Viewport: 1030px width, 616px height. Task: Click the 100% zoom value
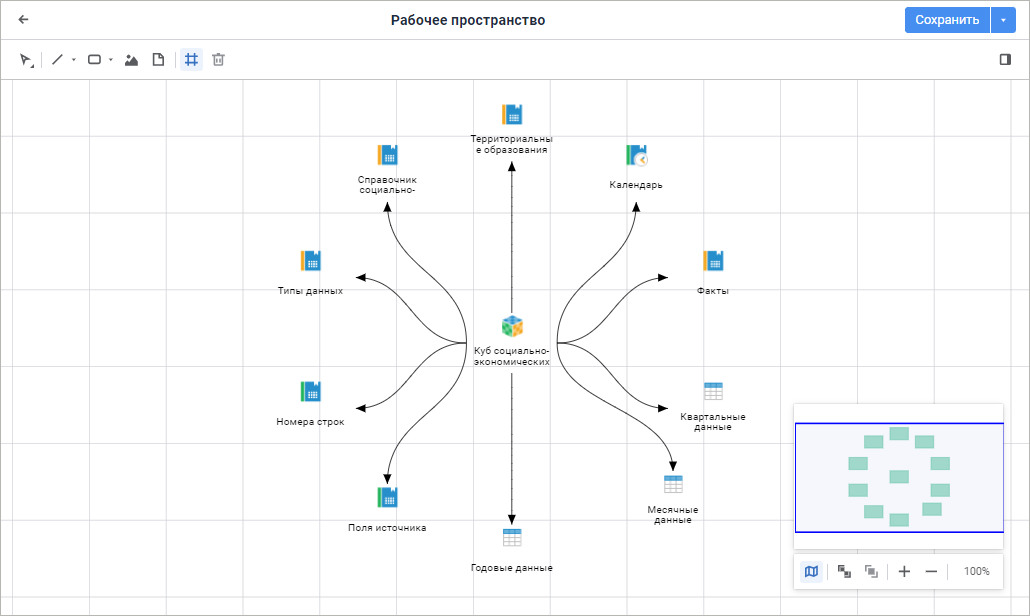tap(977, 571)
